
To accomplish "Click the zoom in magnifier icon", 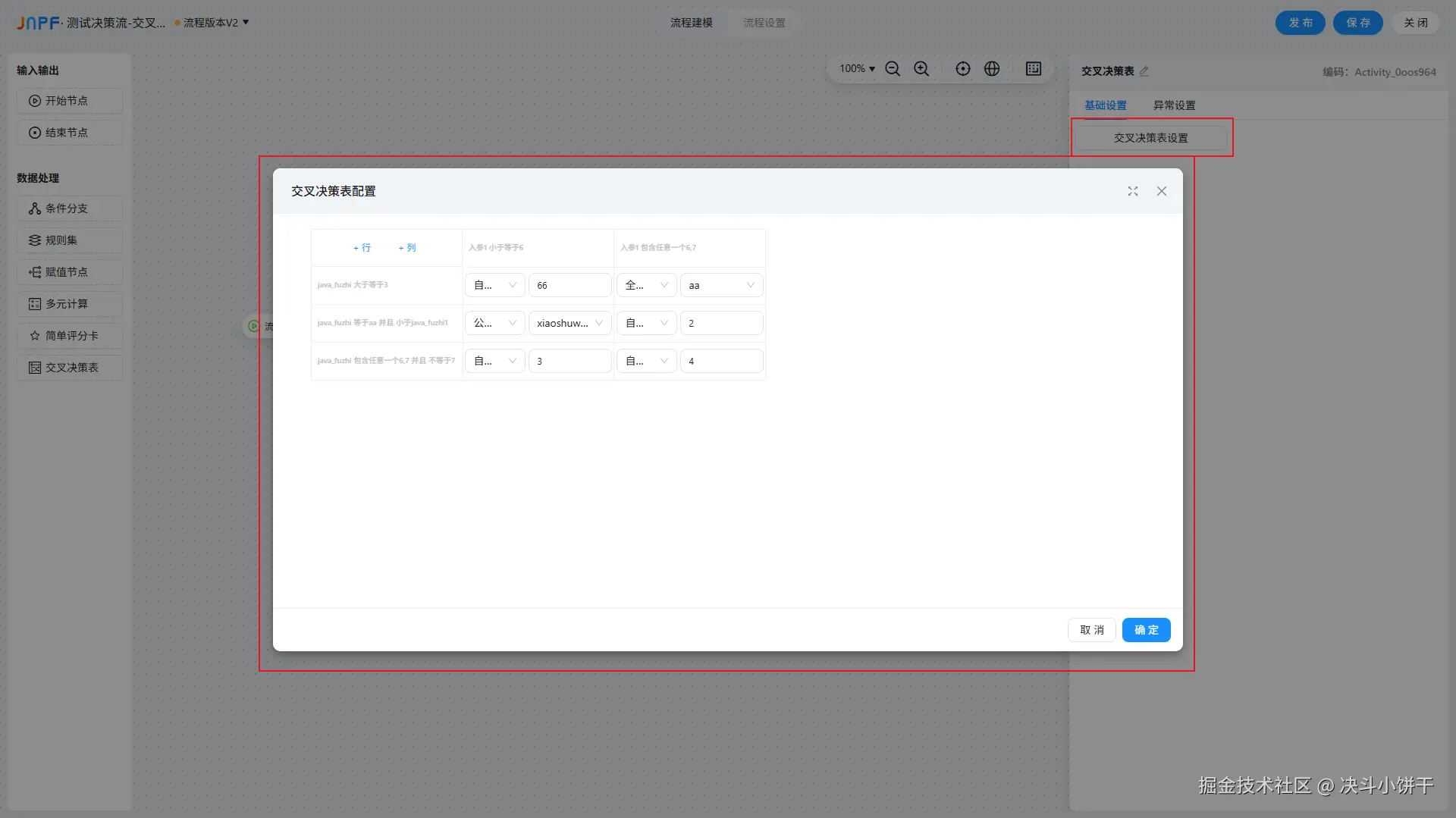I will [921, 69].
